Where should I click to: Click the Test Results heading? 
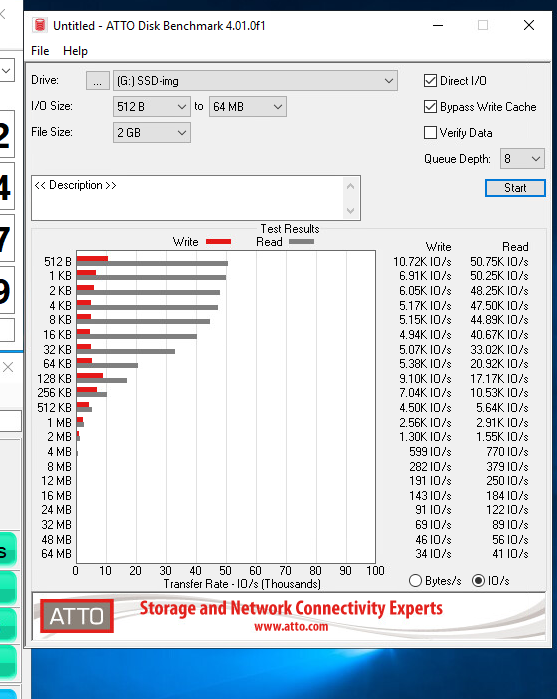(x=290, y=229)
